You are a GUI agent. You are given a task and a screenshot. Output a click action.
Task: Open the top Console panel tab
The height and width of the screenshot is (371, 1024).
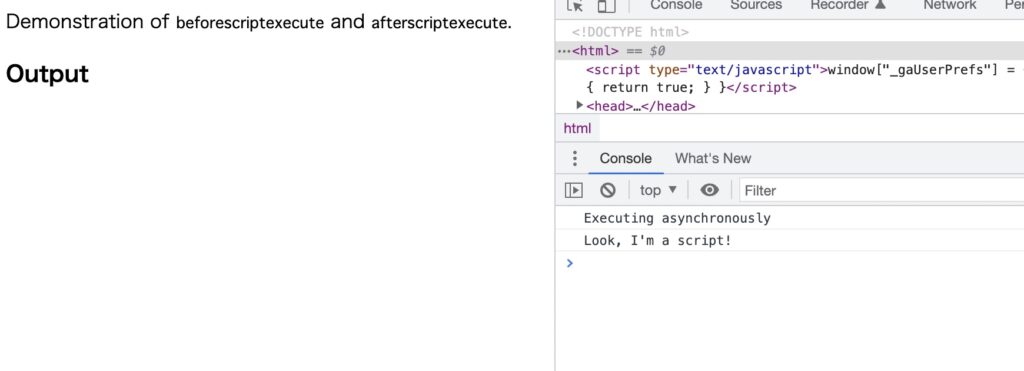[676, 5]
